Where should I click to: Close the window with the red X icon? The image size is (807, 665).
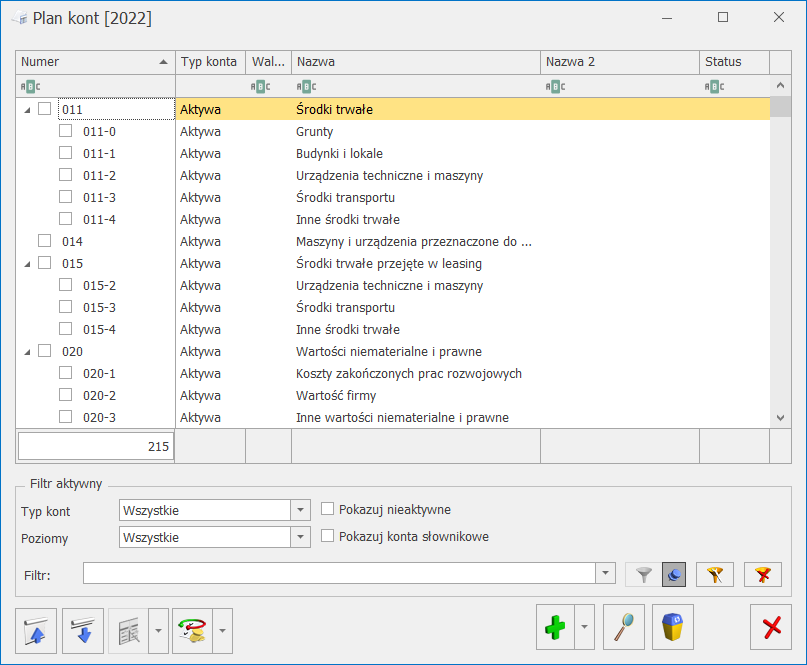click(771, 627)
